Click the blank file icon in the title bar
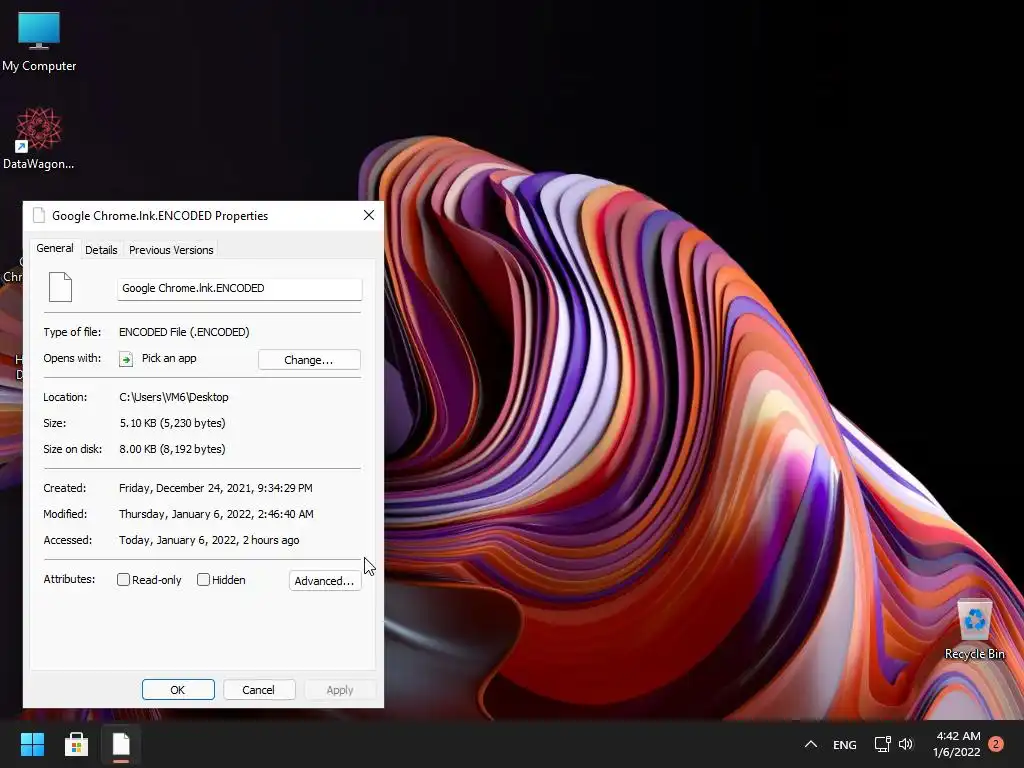Screen dimensions: 1024x768 (39, 216)
